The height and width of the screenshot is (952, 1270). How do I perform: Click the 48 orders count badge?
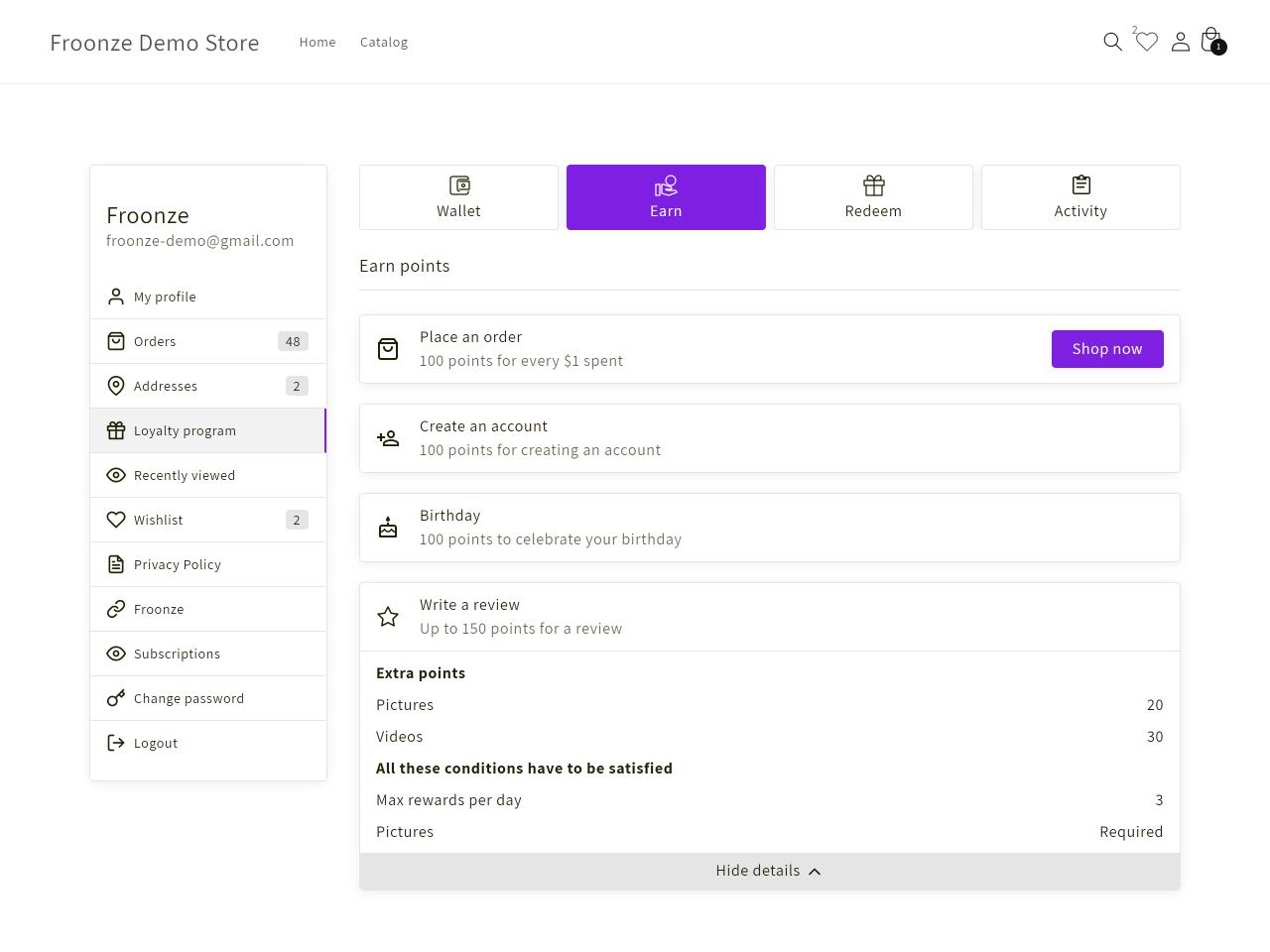[293, 341]
